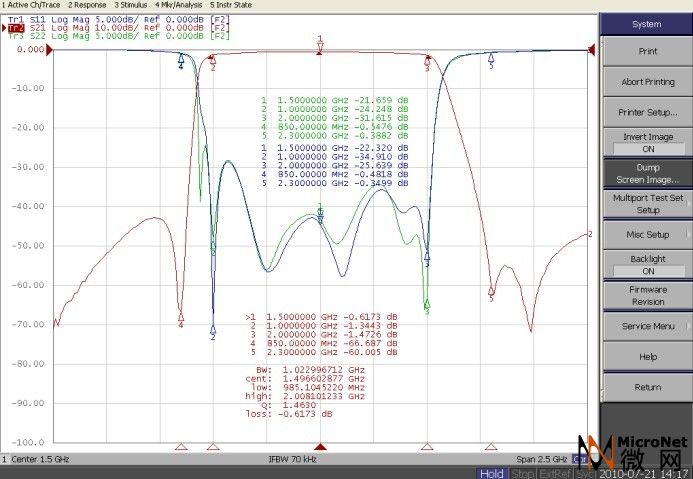Click active marker triangle on frequency axis center
This screenshot has width=693, height=479.
tap(320, 447)
